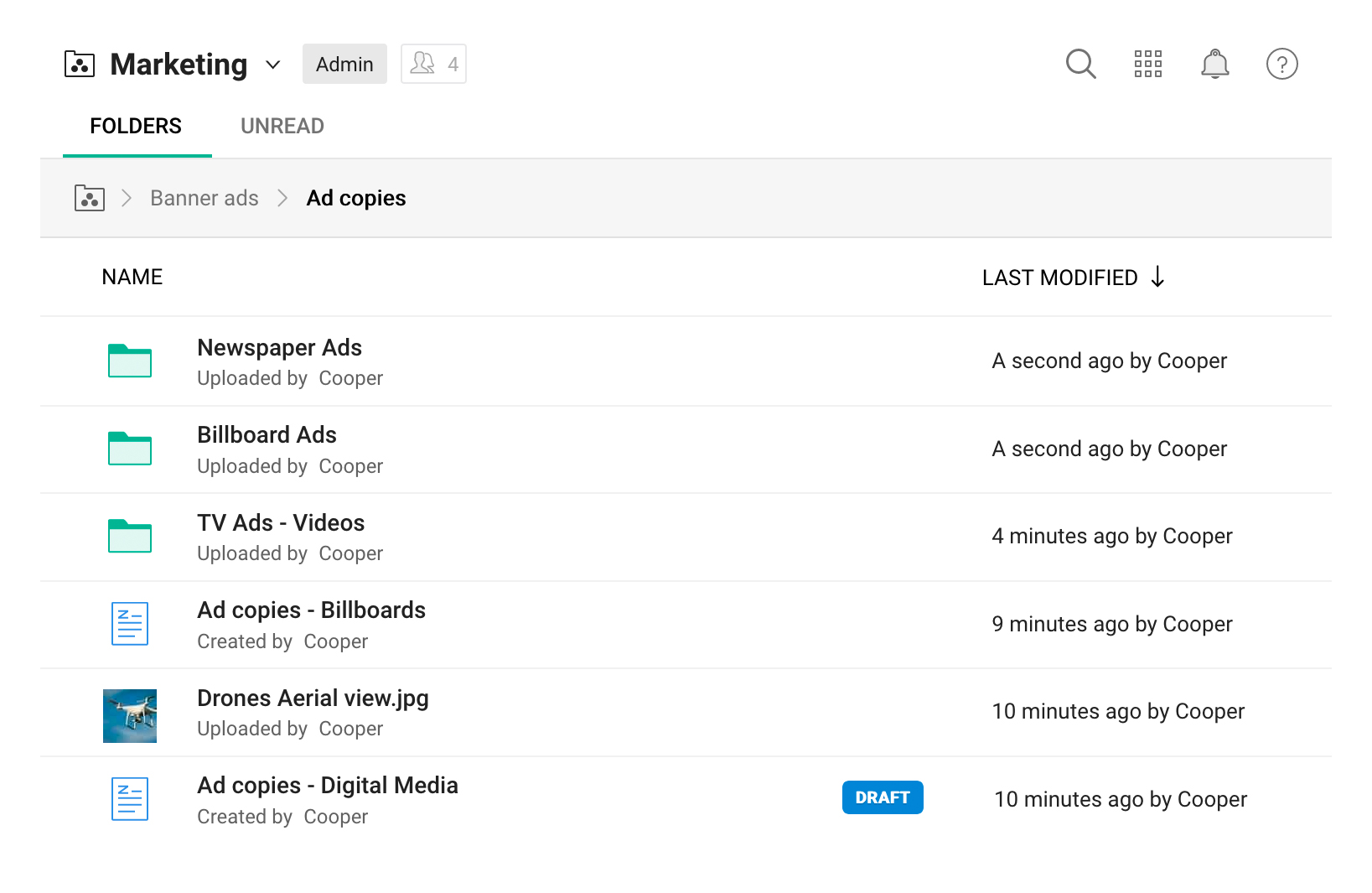Image resolution: width=1372 pixels, height=893 pixels.
Task: Click the team folder root breadcrumb icon
Action: pos(90,198)
